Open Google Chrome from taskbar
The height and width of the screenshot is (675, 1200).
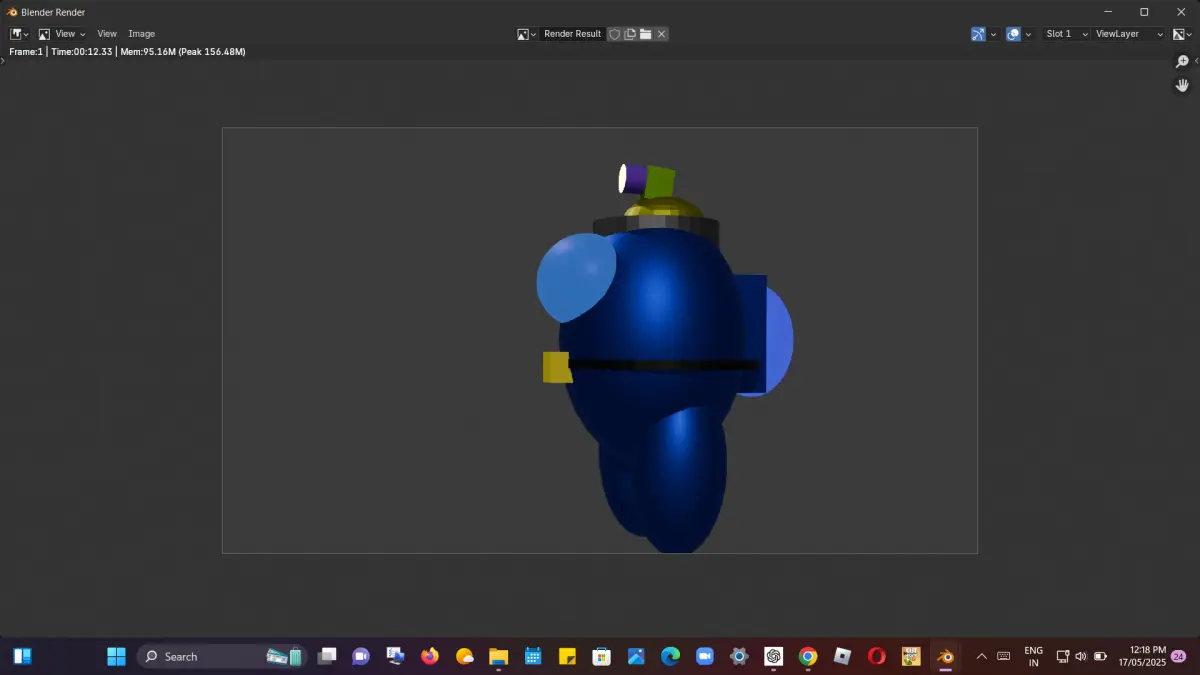click(x=808, y=656)
